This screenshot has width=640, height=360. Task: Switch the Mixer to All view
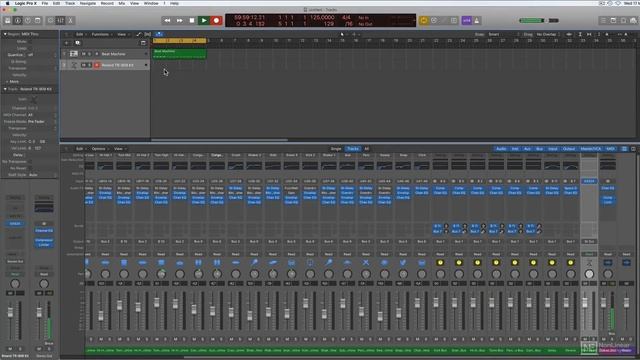pyautogui.click(x=367, y=149)
